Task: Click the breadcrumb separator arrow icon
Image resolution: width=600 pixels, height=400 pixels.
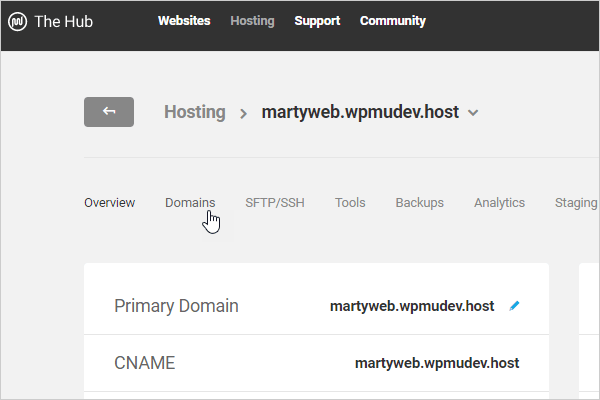Action: [243, 114]
